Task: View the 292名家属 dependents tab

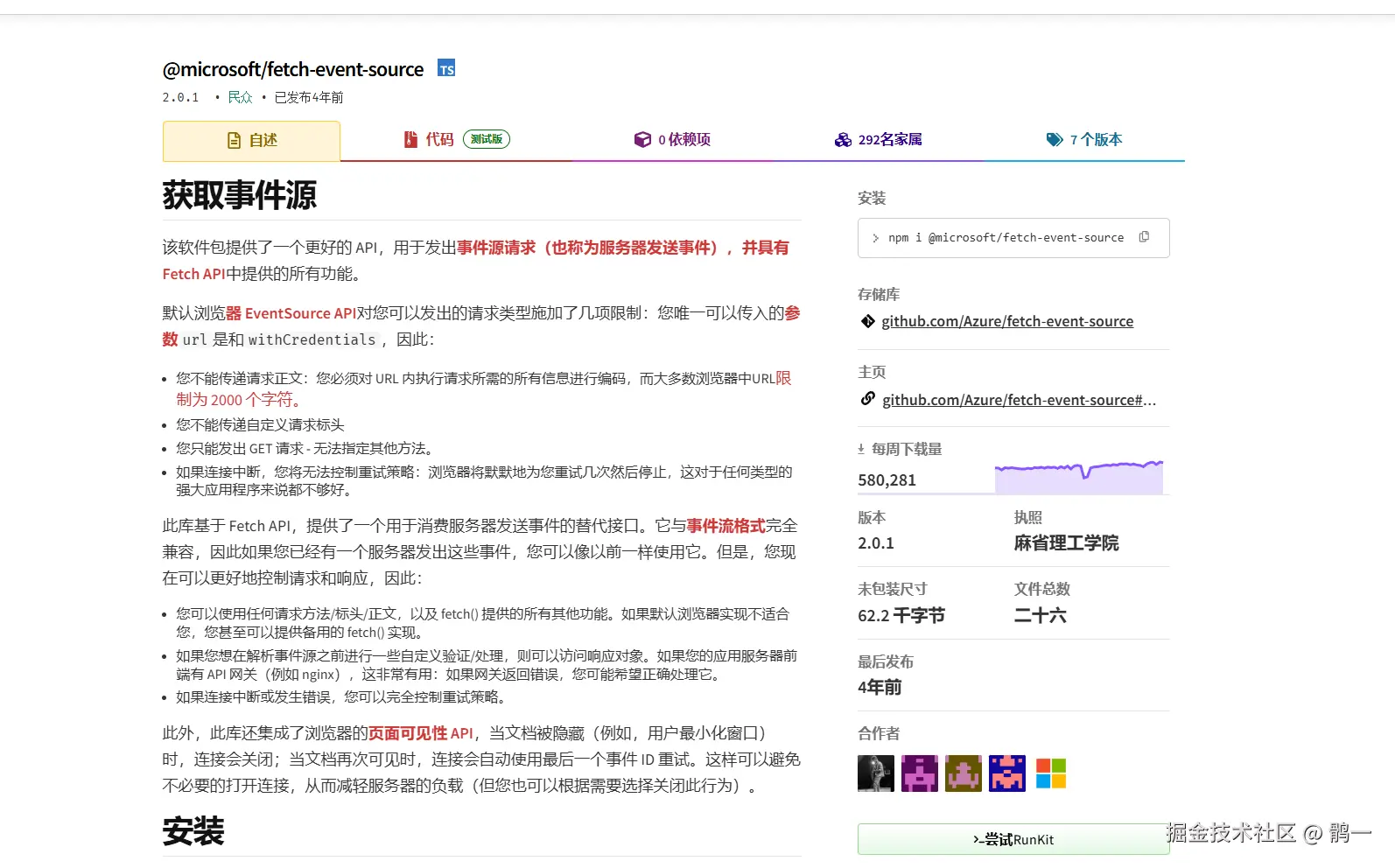Action: [x=878, y=139]
